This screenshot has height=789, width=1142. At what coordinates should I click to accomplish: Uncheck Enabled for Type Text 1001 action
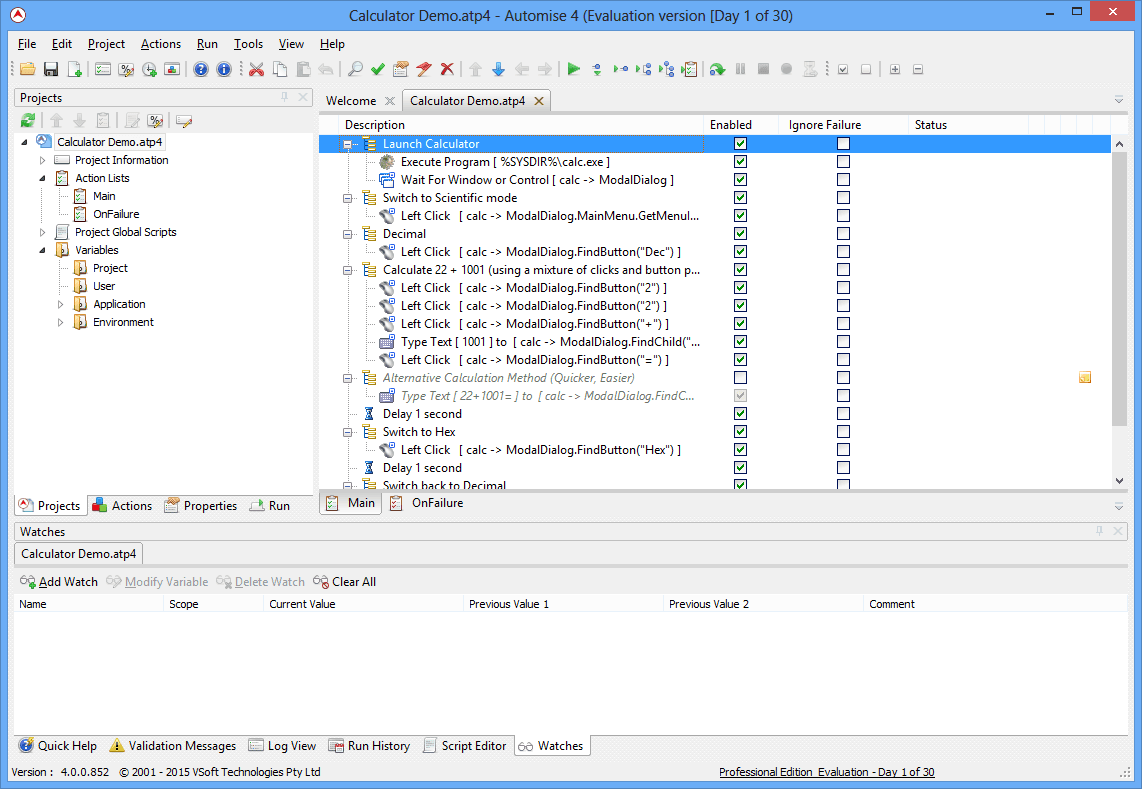pos(741,342)
